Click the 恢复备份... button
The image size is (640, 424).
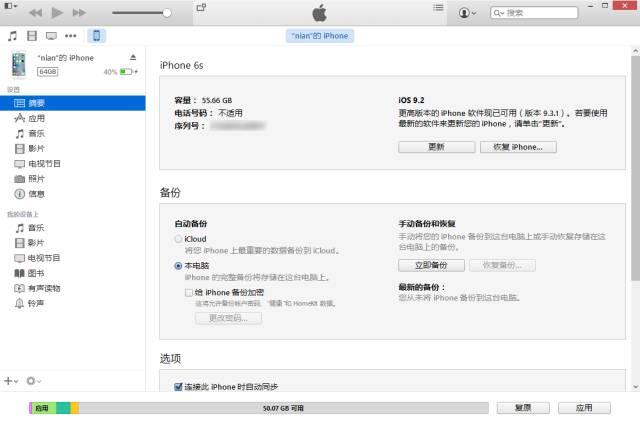502,265
